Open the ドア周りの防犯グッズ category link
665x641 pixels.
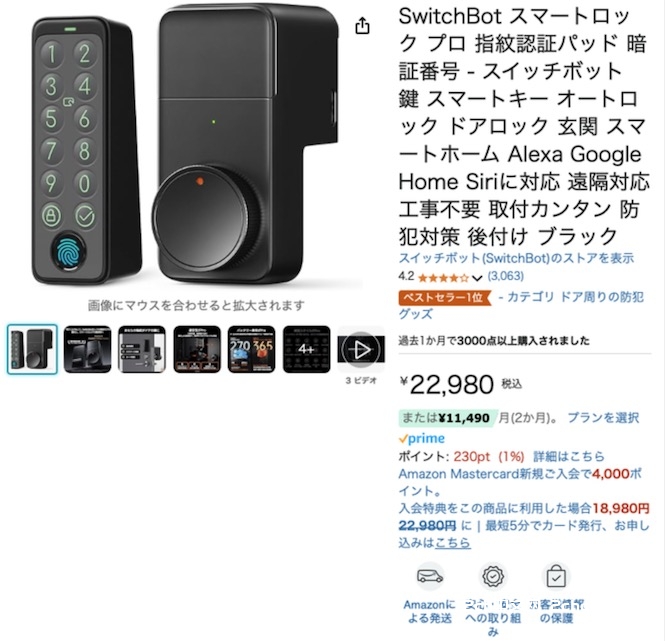pos(521,305)
